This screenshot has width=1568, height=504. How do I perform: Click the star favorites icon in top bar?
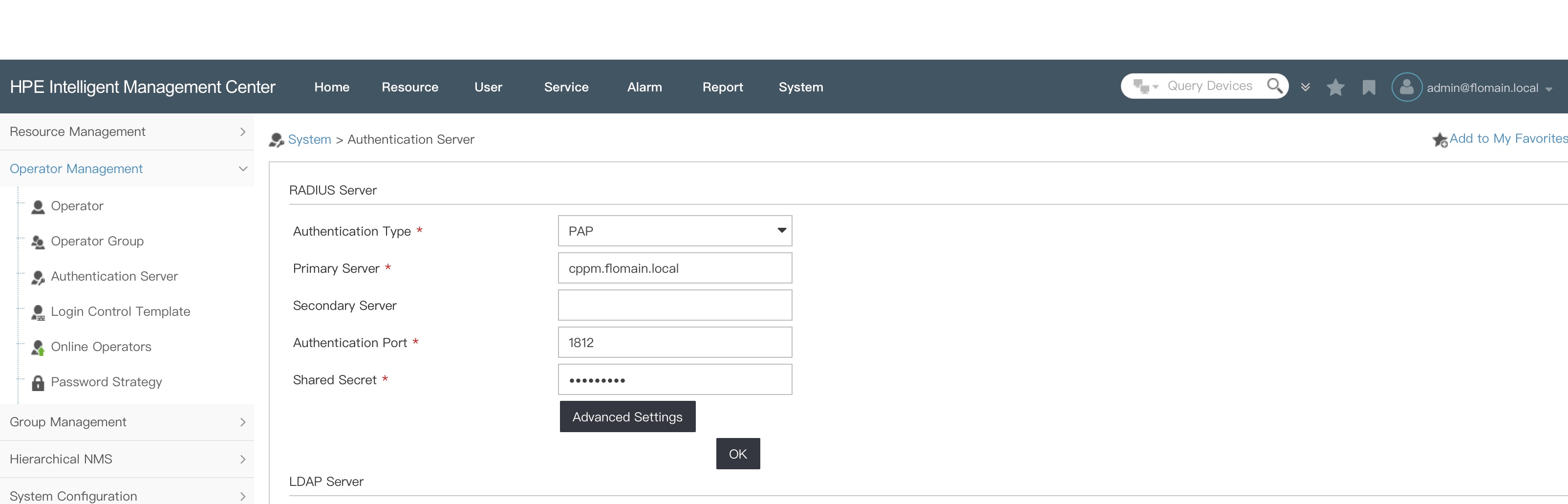1335,87
